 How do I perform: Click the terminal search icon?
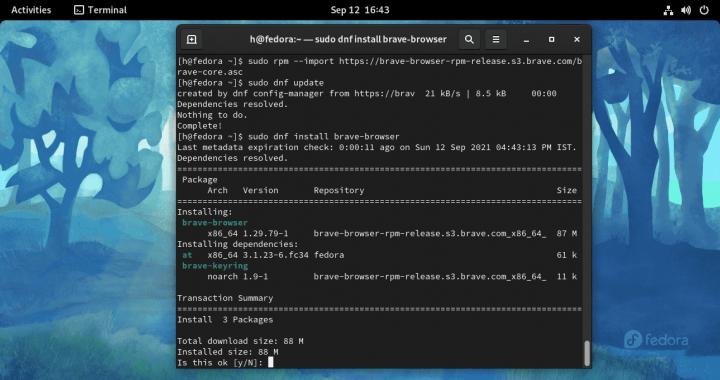coord(469,39)
